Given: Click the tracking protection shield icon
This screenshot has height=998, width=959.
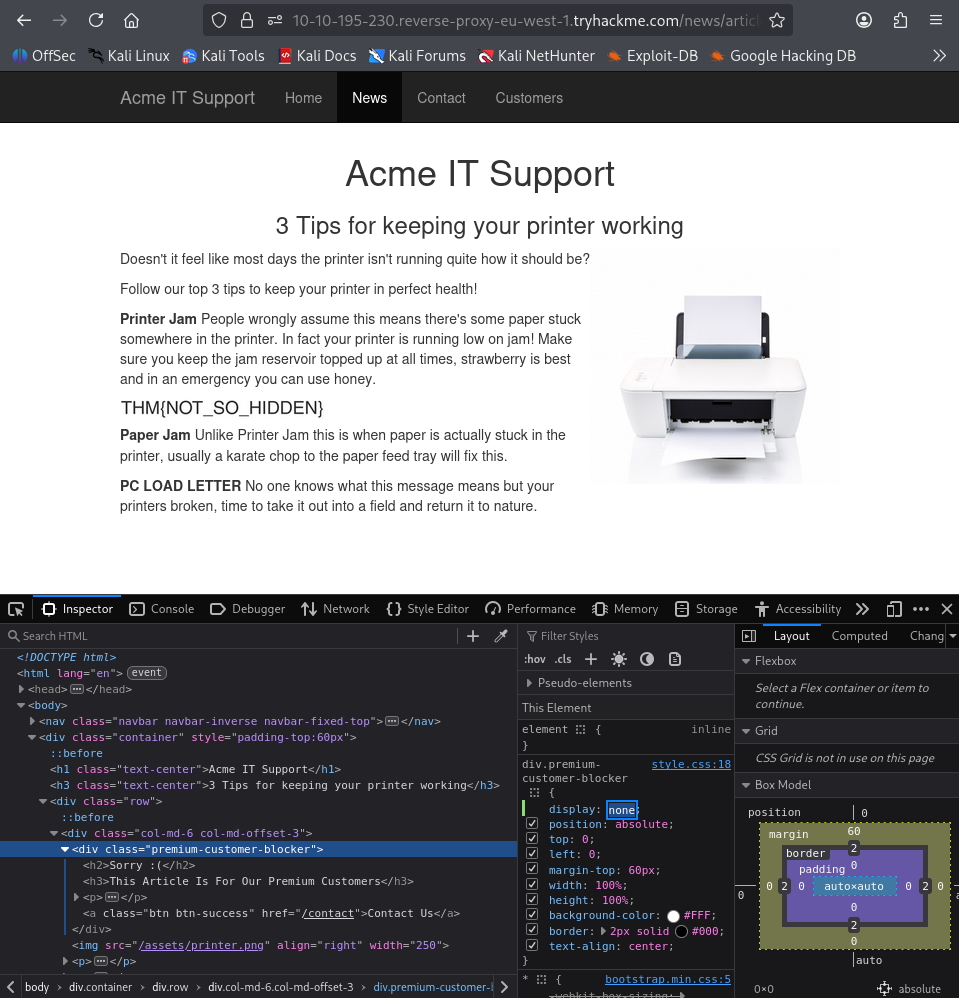Looking at the screenshot, I should (219, 20).
